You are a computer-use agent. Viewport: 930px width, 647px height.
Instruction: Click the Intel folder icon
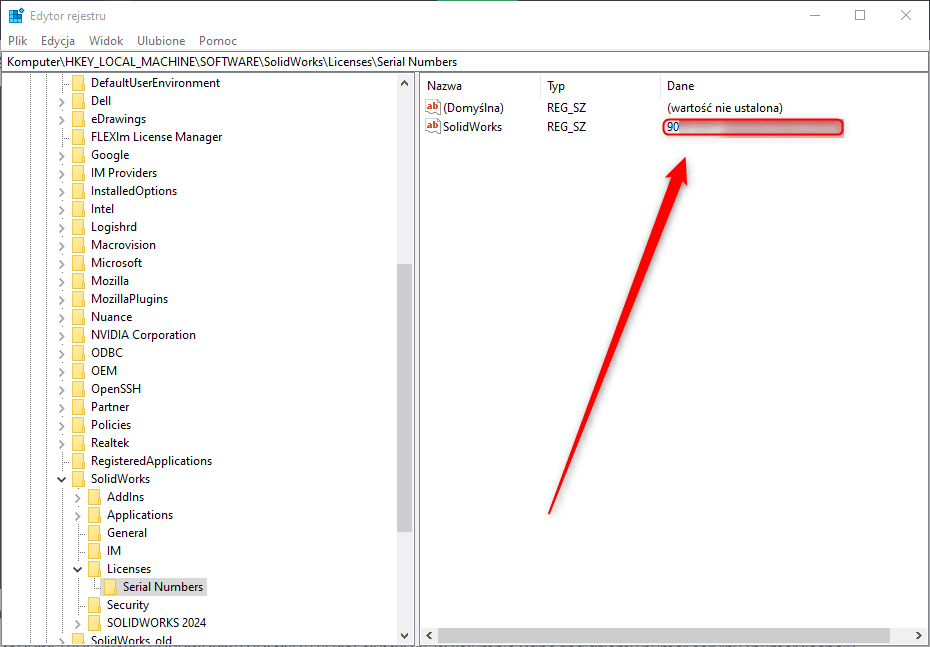click(78, 209)
